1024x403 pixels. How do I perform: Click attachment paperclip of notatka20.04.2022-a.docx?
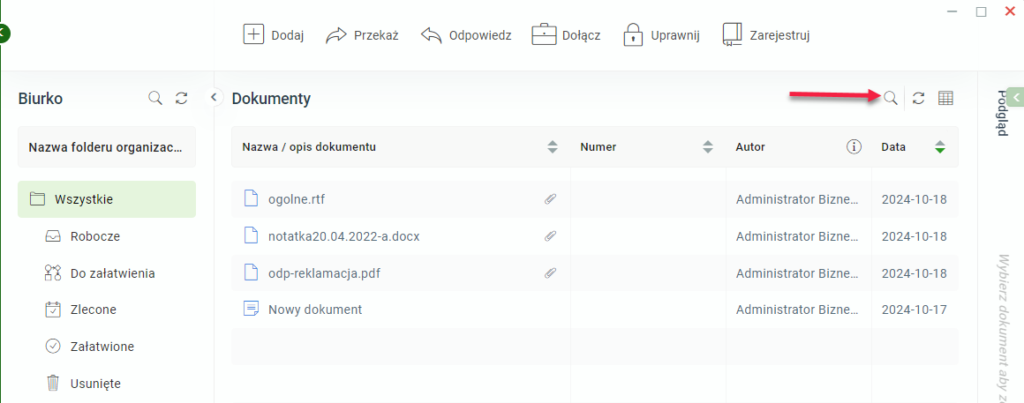pyautogui.click(x=551, y=236)
